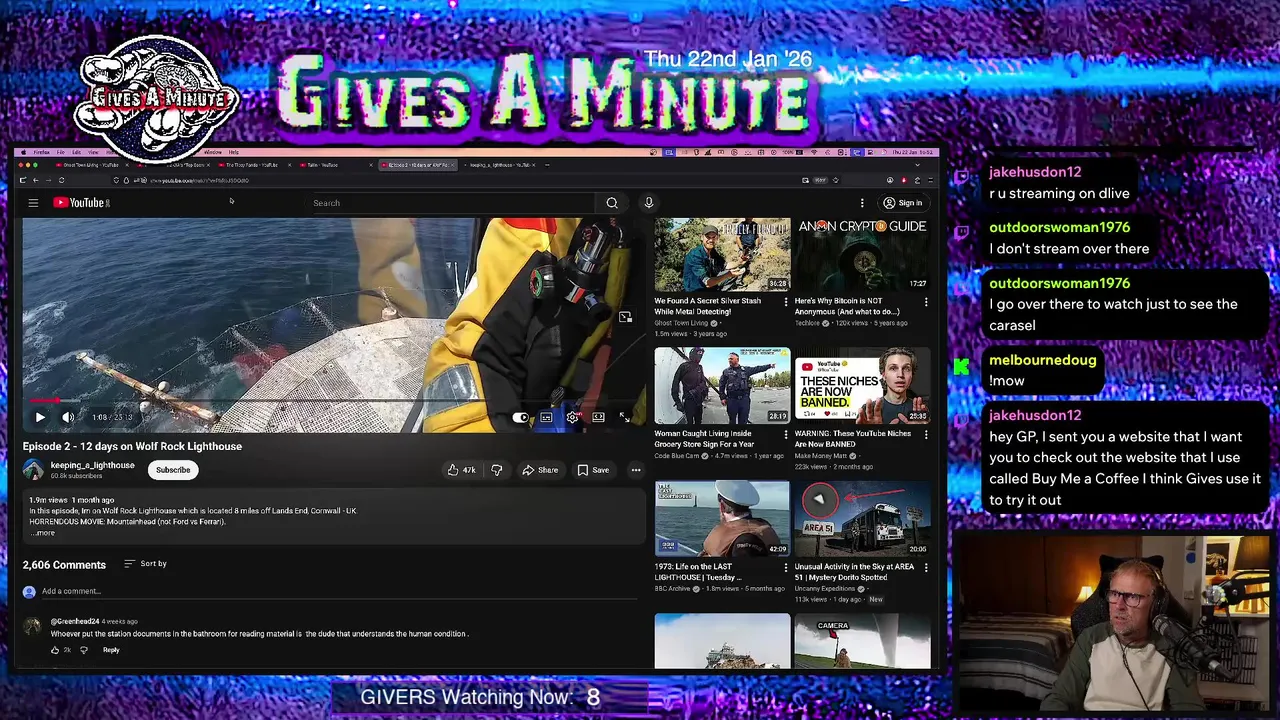Click the YouTube Search input box
Viewport: 1280px width, 720px height.
pyautogui.click(x=453, y=203)
